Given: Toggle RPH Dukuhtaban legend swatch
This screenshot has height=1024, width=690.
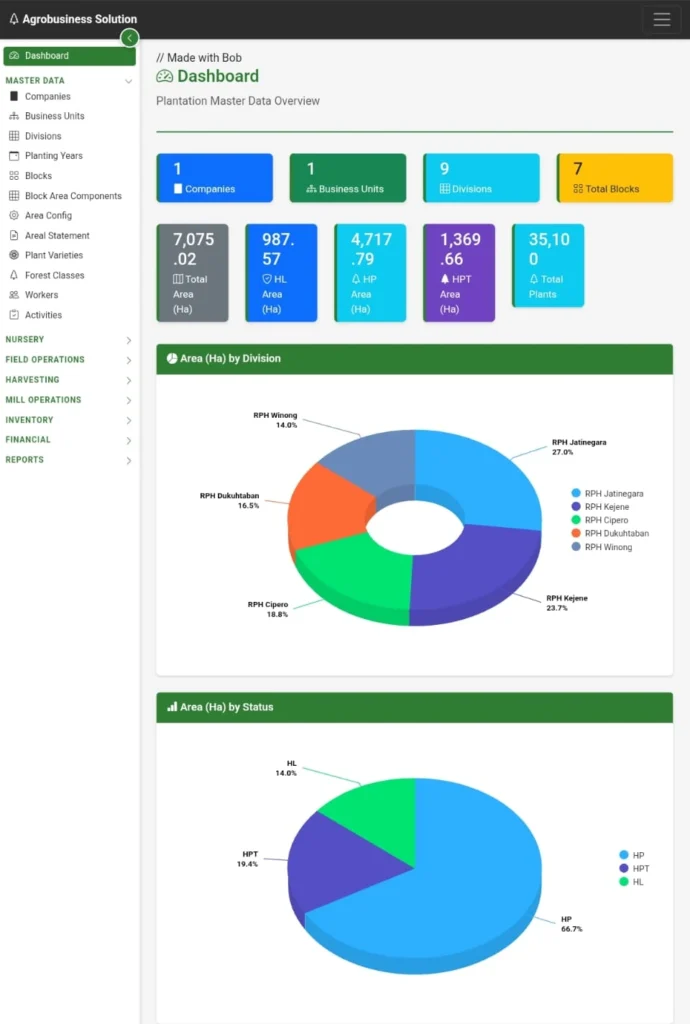Looking at the screenshot, I should pos(576,533).
